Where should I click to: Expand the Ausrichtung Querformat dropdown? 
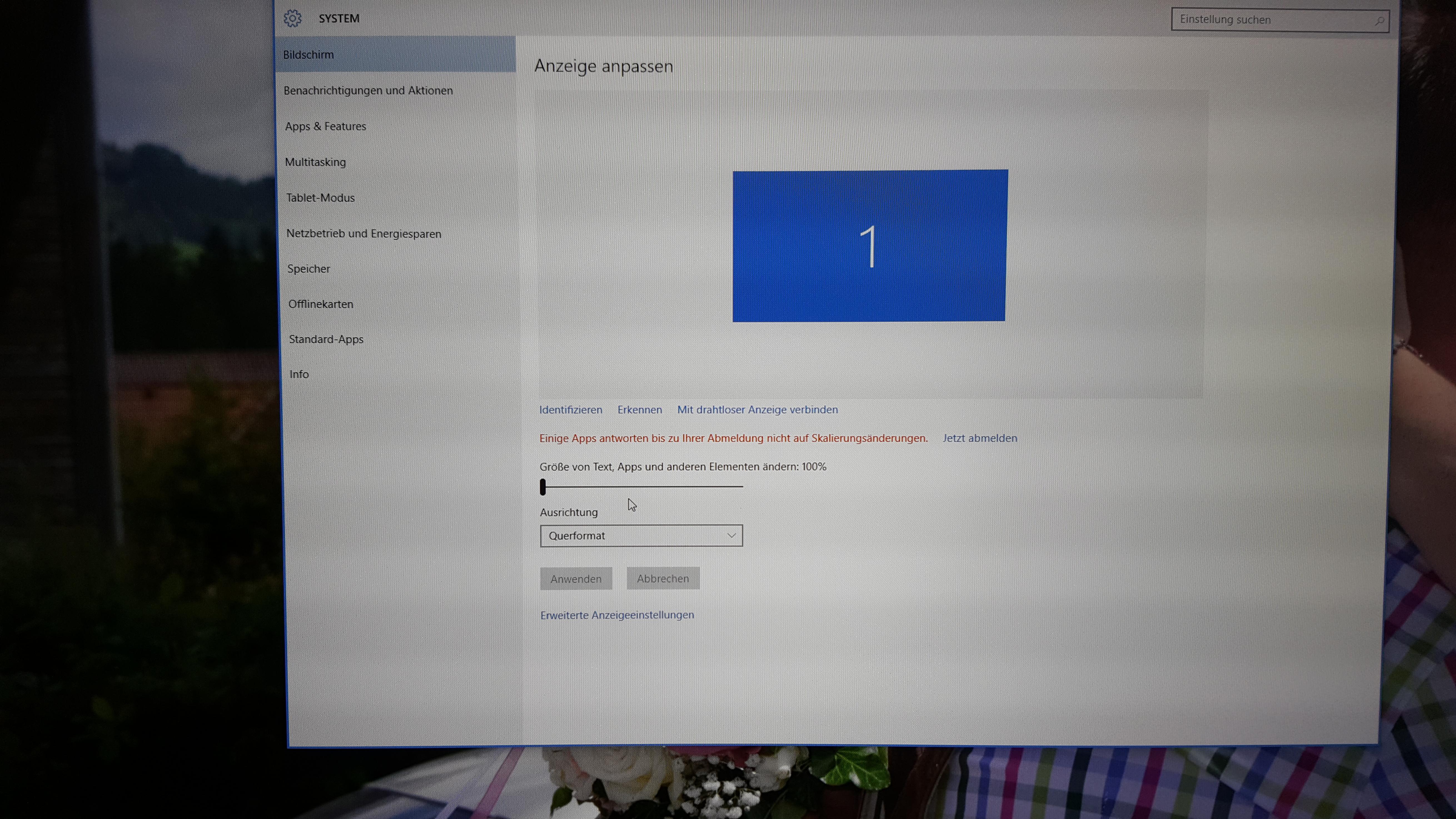(641, 535)
